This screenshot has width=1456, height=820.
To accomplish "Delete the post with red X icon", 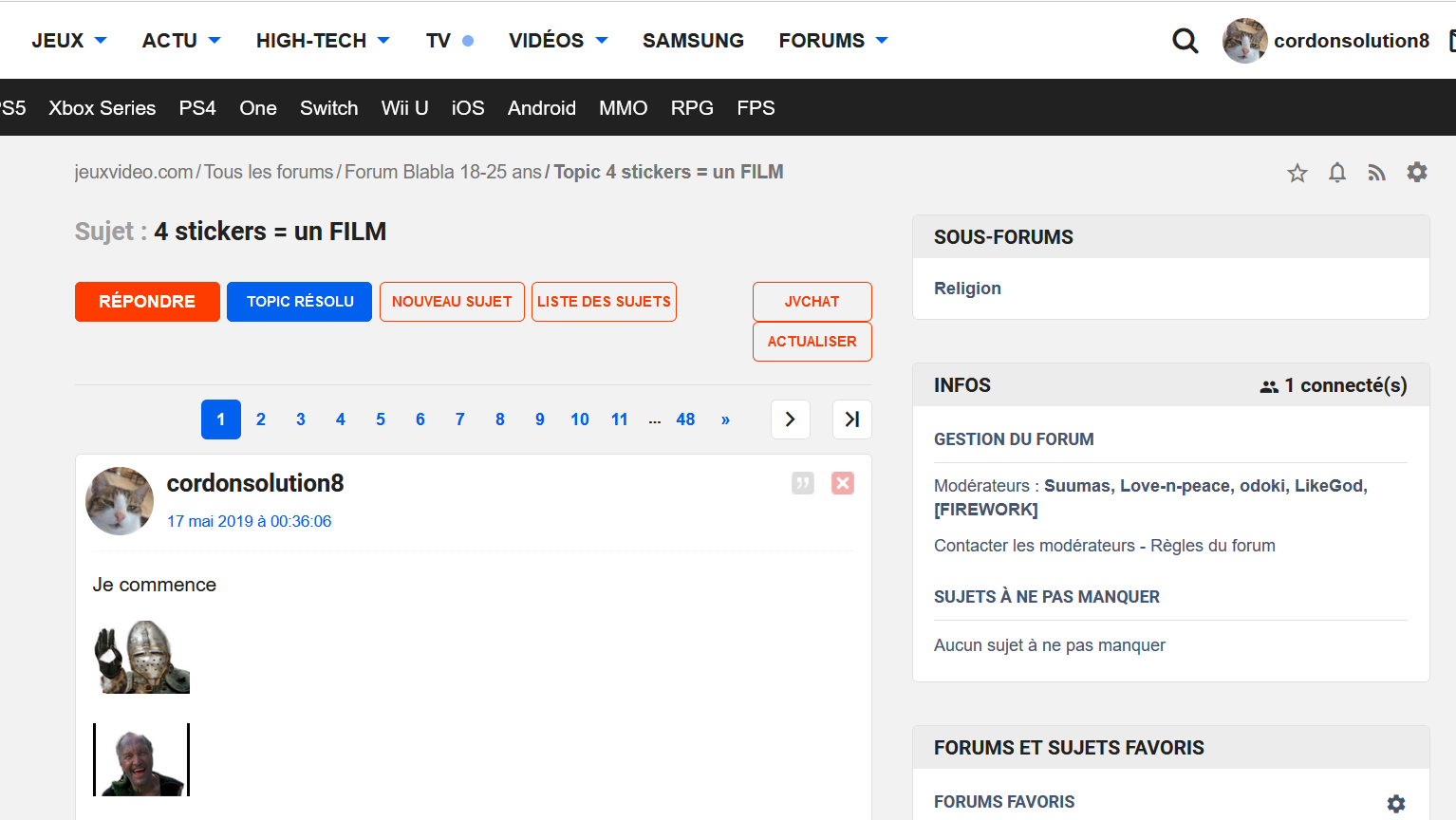I will point(842,483).
